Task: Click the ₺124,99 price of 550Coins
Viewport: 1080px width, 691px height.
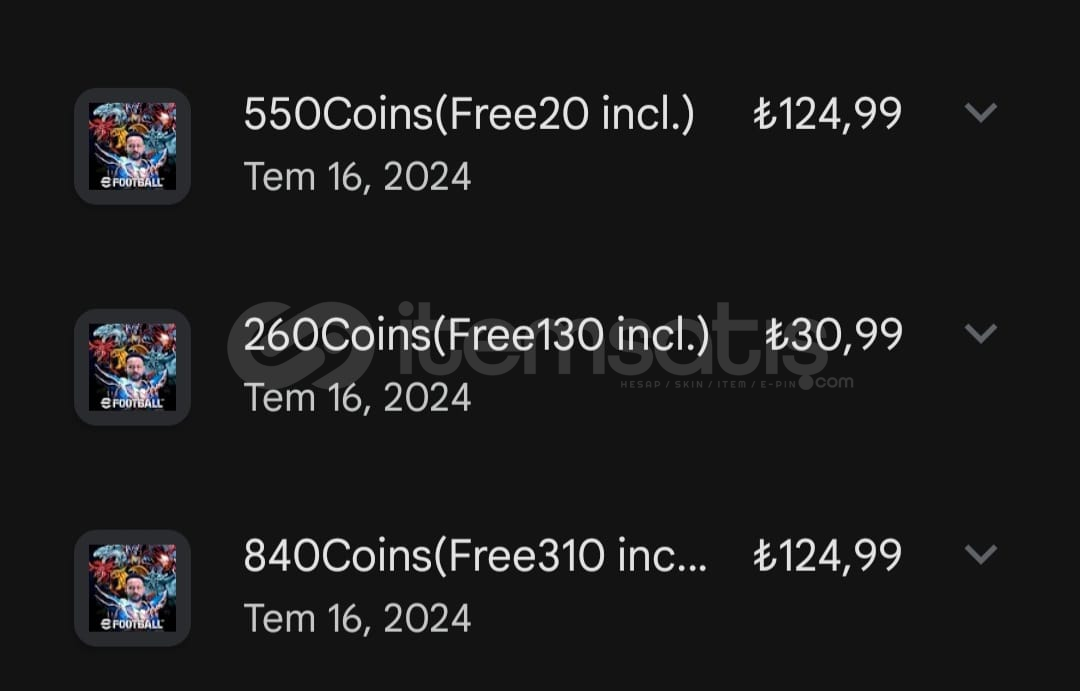Action: coord(827,115)
